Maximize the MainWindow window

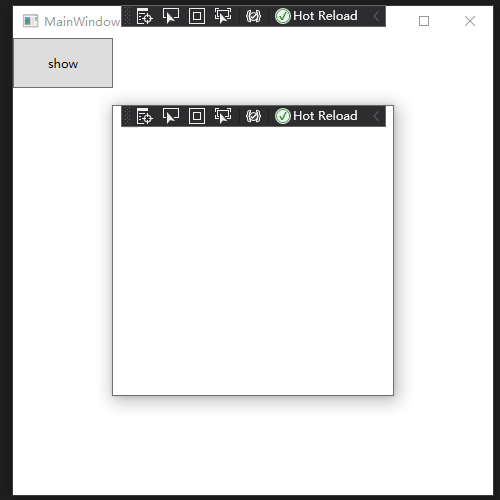point(424,21)
